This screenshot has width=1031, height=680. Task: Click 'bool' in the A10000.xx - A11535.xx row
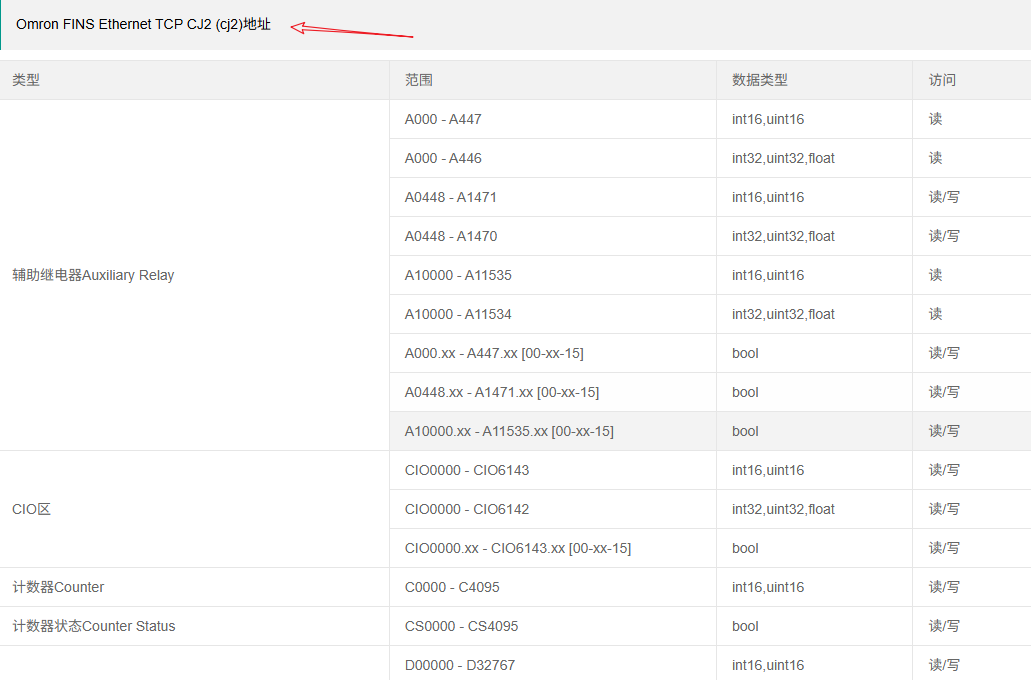pyautogui.click(x=745, y=431)
